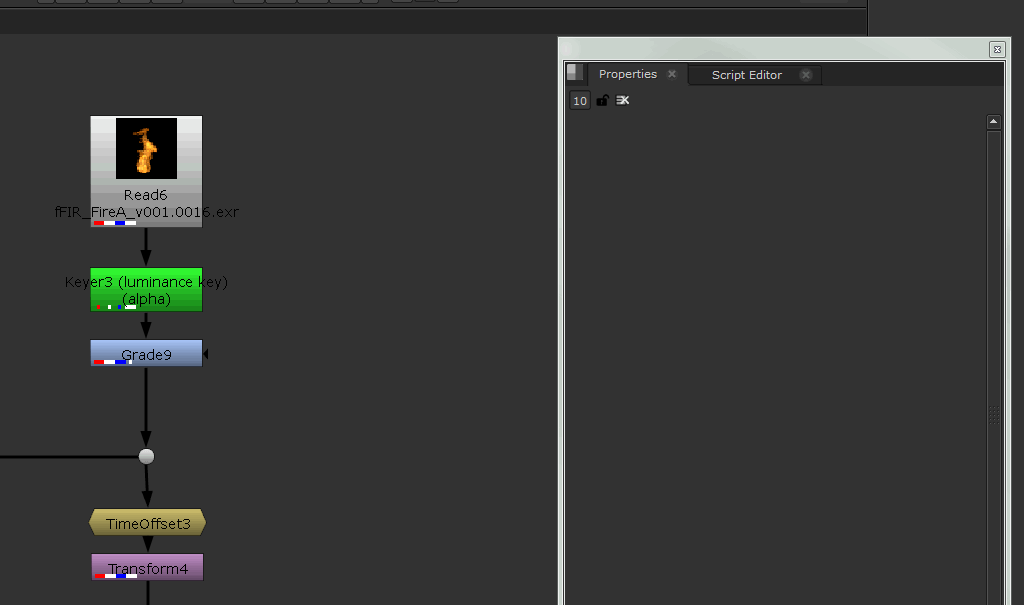
Task: Toggle the properties bin lock icon
Action: click(x=602, y=100)
